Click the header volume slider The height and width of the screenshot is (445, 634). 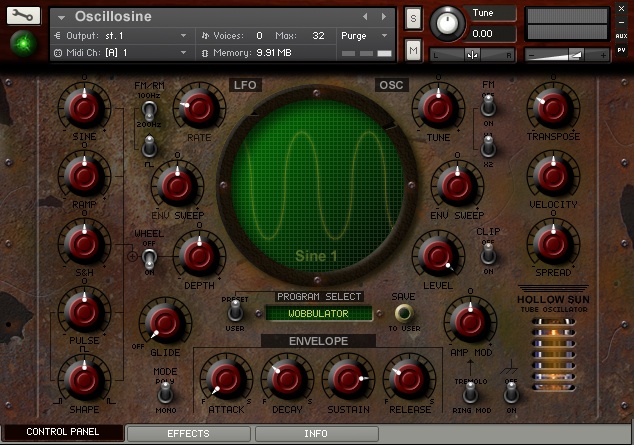click(x=567, y=55)
